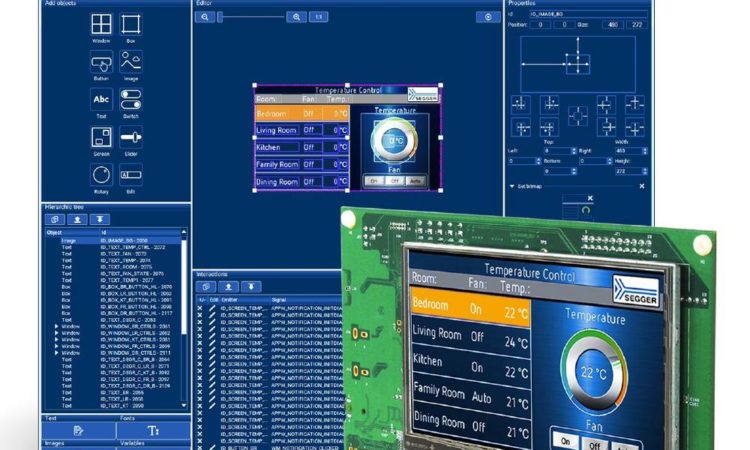Toggle the Off button in editor Fan control
The image size is (750, 450).
395,181
